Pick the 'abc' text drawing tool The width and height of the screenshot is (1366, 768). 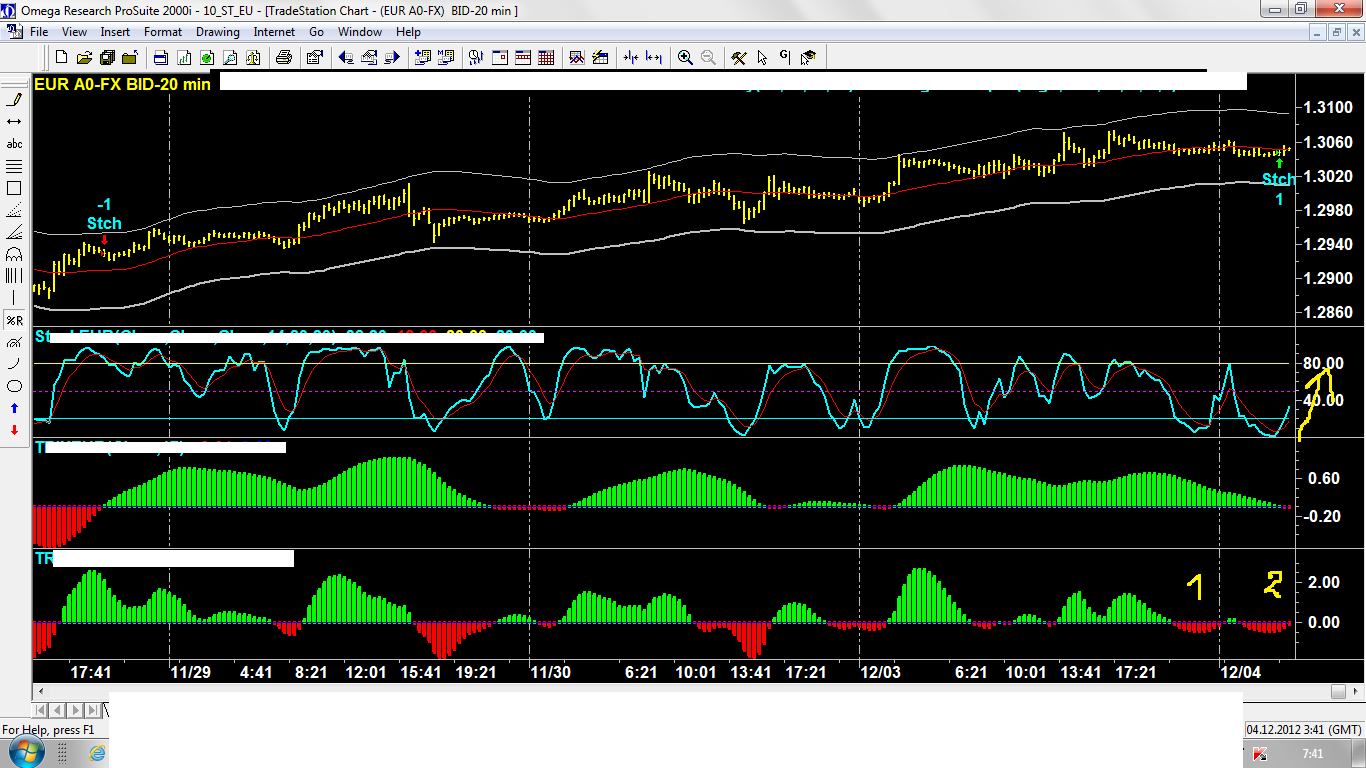click(x=15, y=144)
